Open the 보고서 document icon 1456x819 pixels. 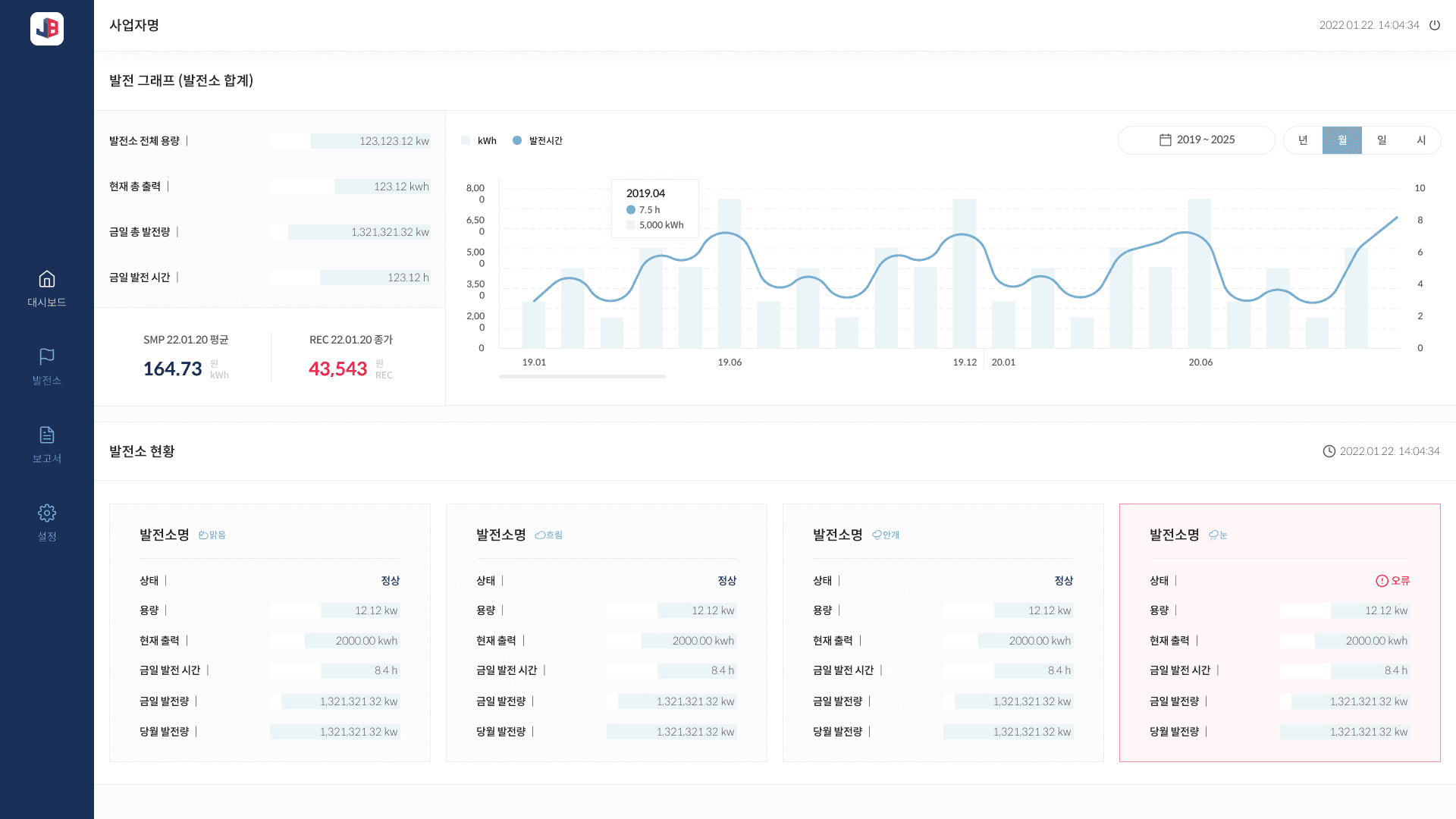tap(47, 435)
